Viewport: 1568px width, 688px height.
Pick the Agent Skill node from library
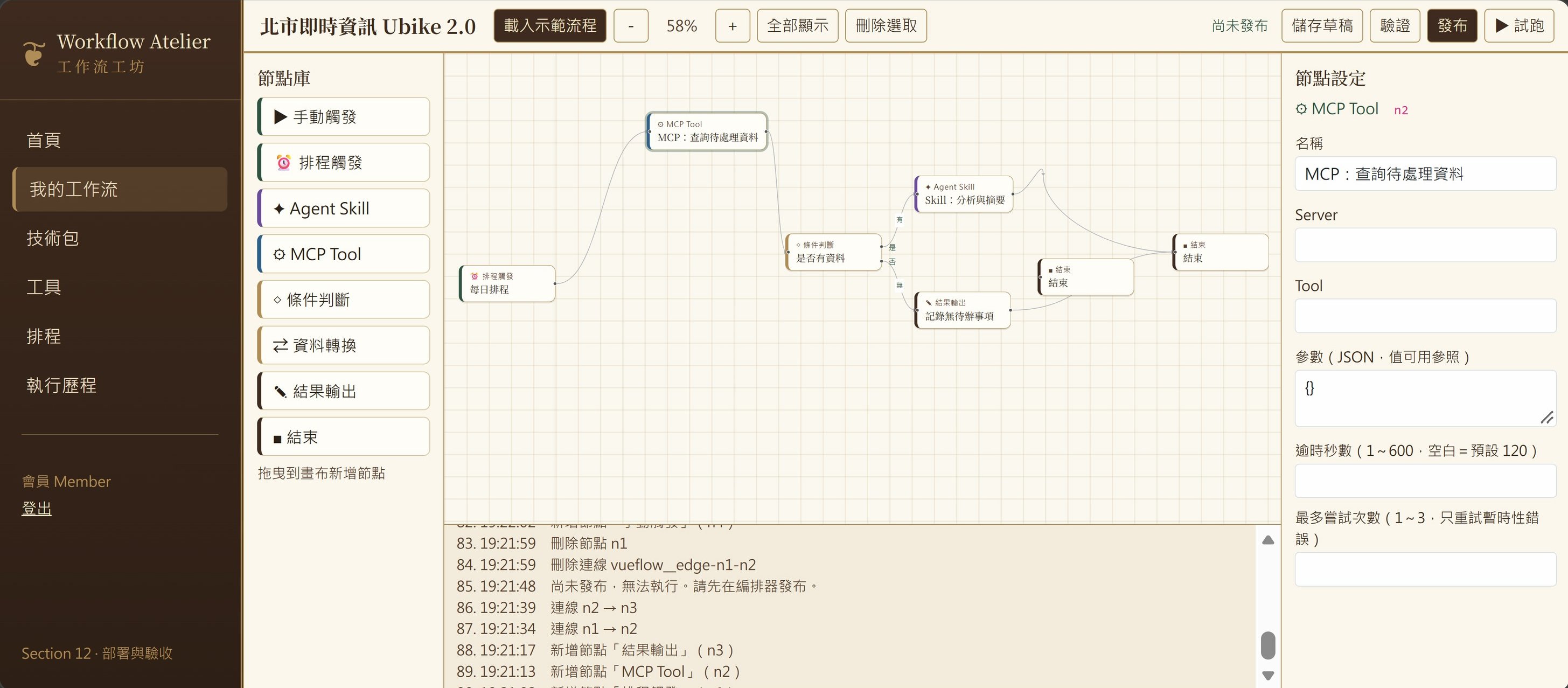[343, 208]
